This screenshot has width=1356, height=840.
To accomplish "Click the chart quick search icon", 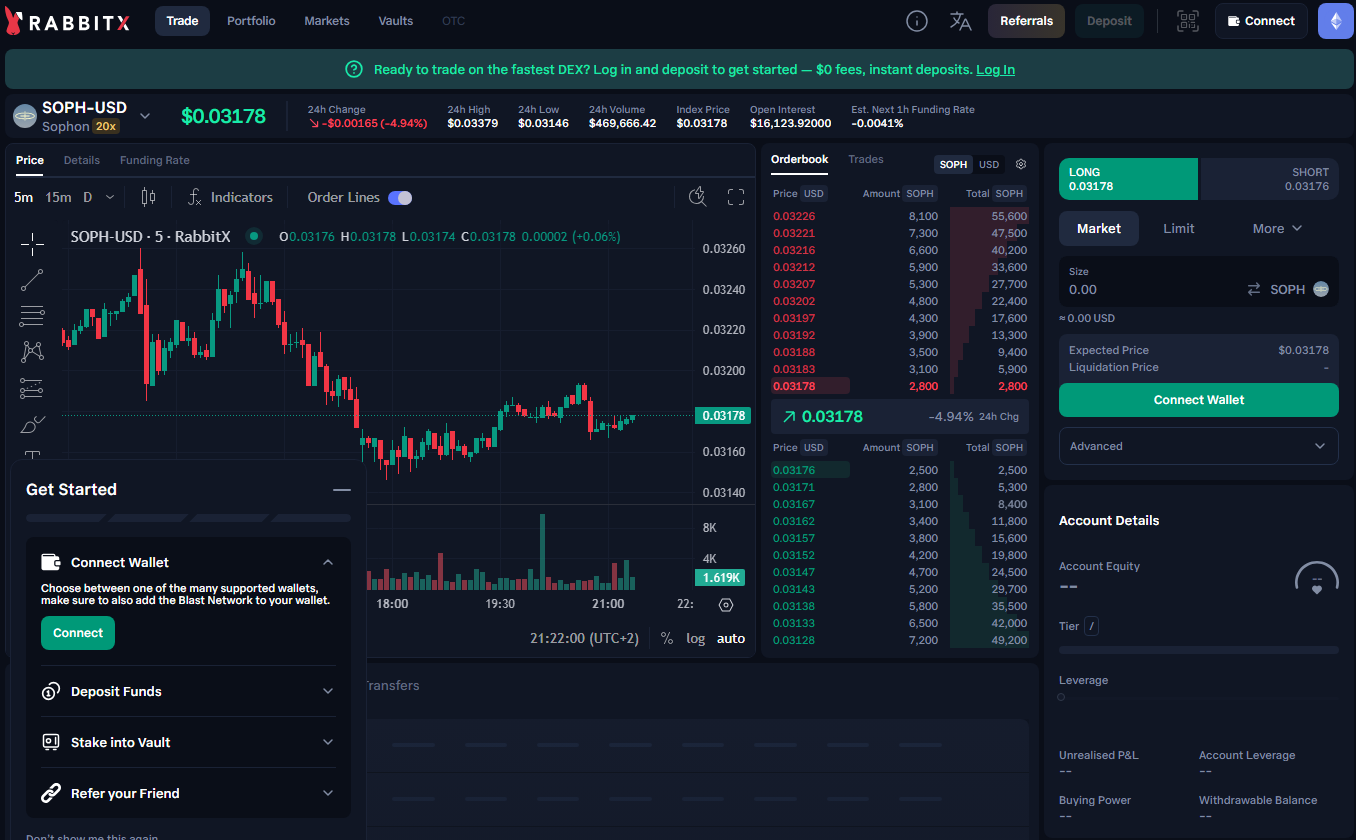I will (698, 197).
